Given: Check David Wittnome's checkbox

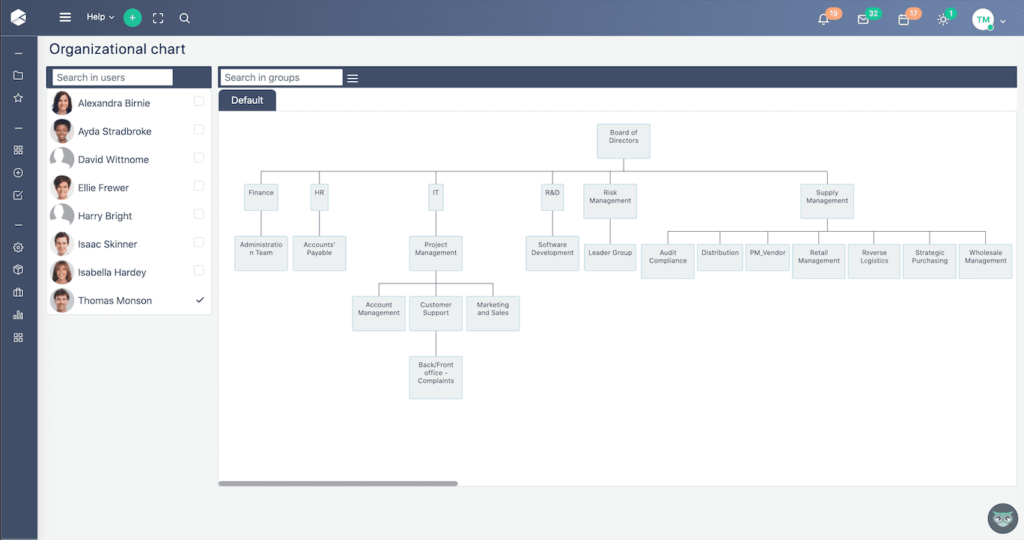Looking at the screenshot, I should [x=199, y=157].
